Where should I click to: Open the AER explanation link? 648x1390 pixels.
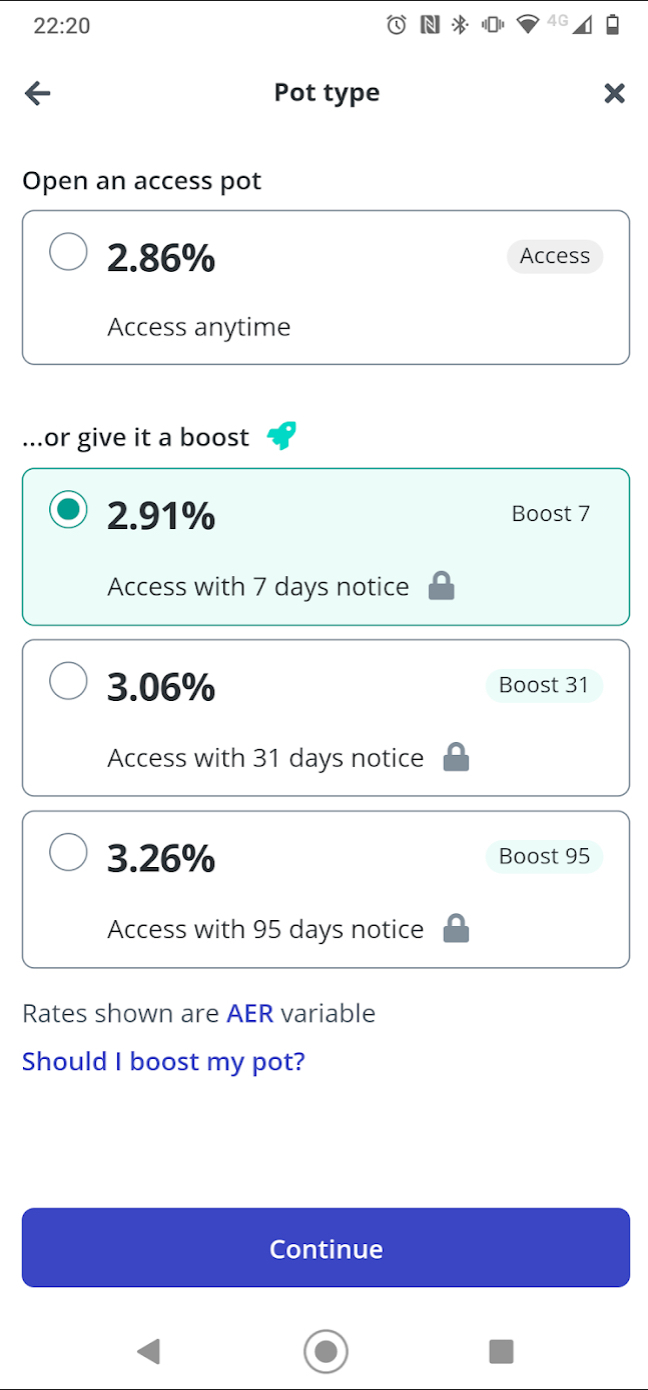click(250, 1013)
